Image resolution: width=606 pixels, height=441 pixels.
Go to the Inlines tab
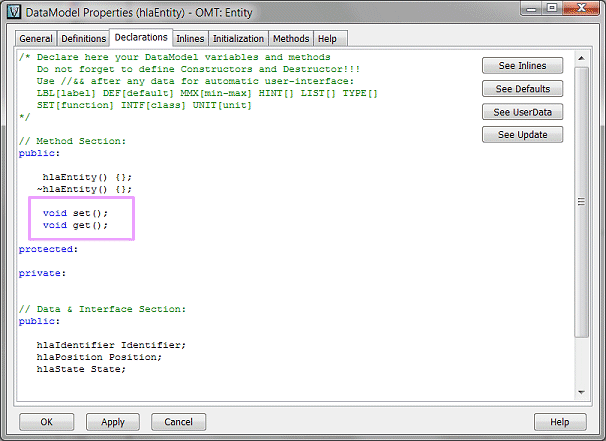[x=191, y=39]
